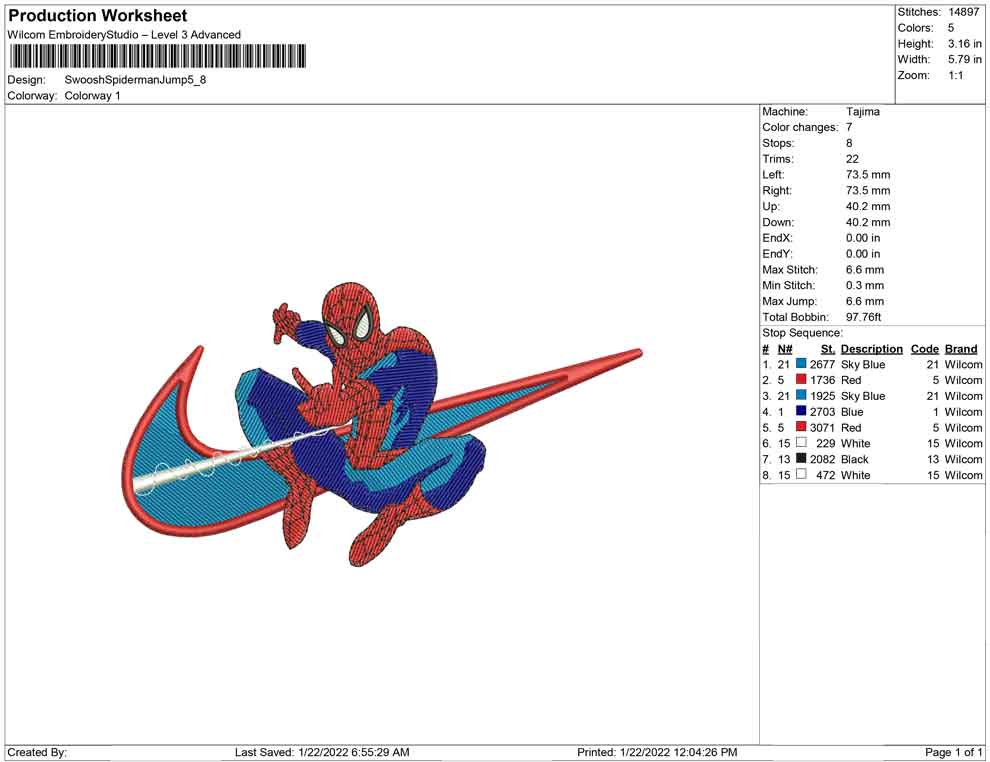Image resolution: width=990 pixels, height=762 pixels.
Task: Click the 'Last Saved' timestamp in footer
Action: tap(322, 752)
